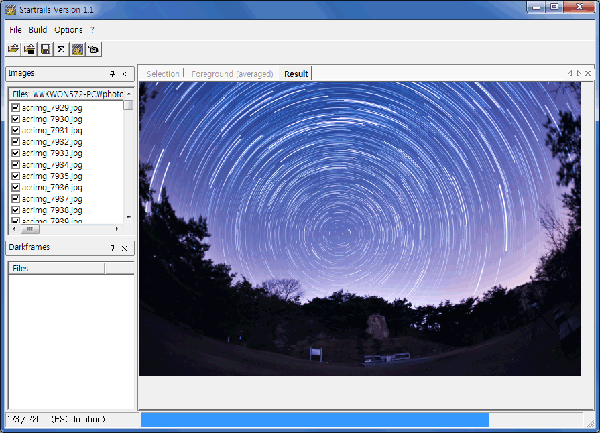Open the ? help menu

pos(92,30)
